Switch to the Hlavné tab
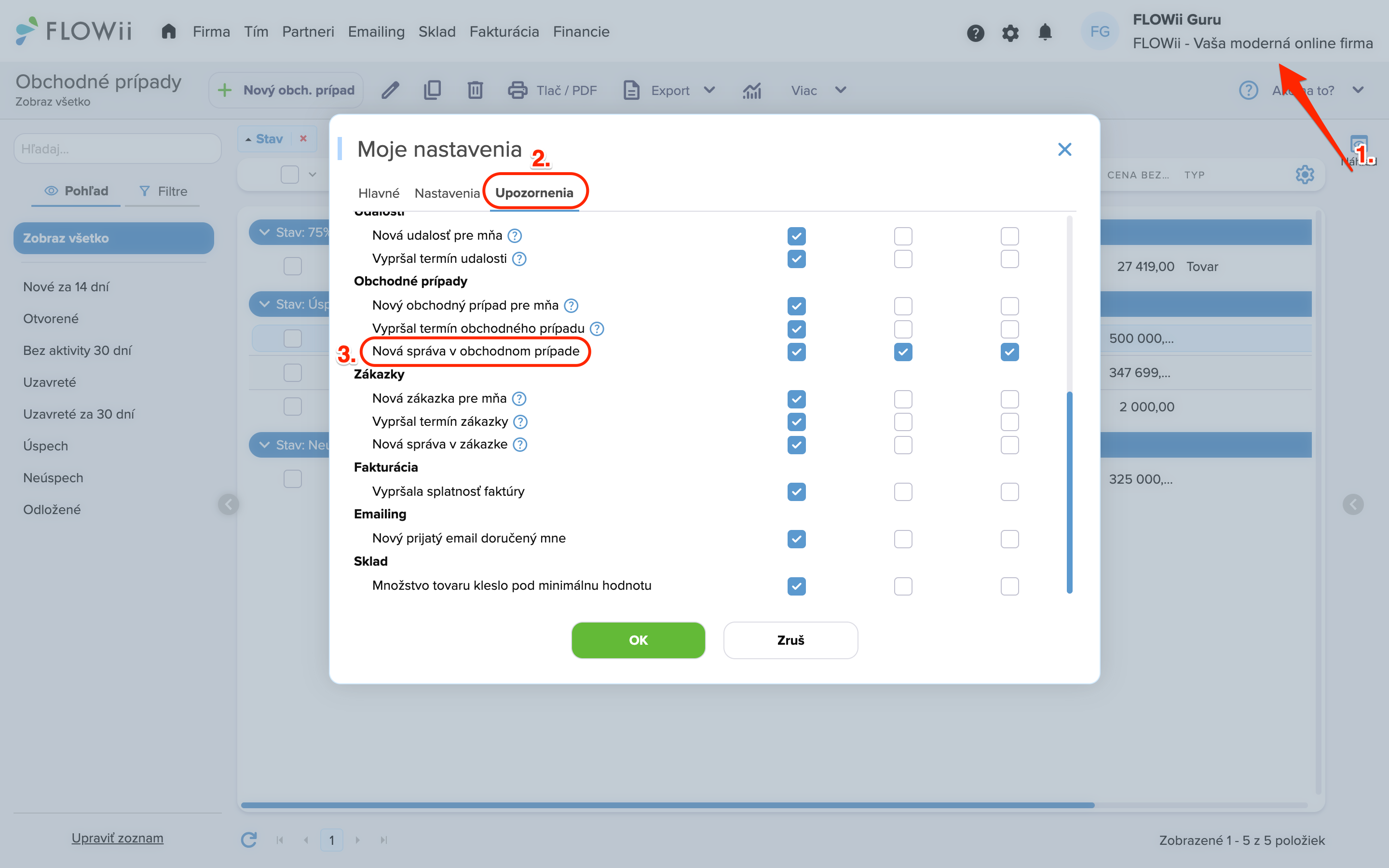The width and height of the screenshot is (1389, 868). 378,193
